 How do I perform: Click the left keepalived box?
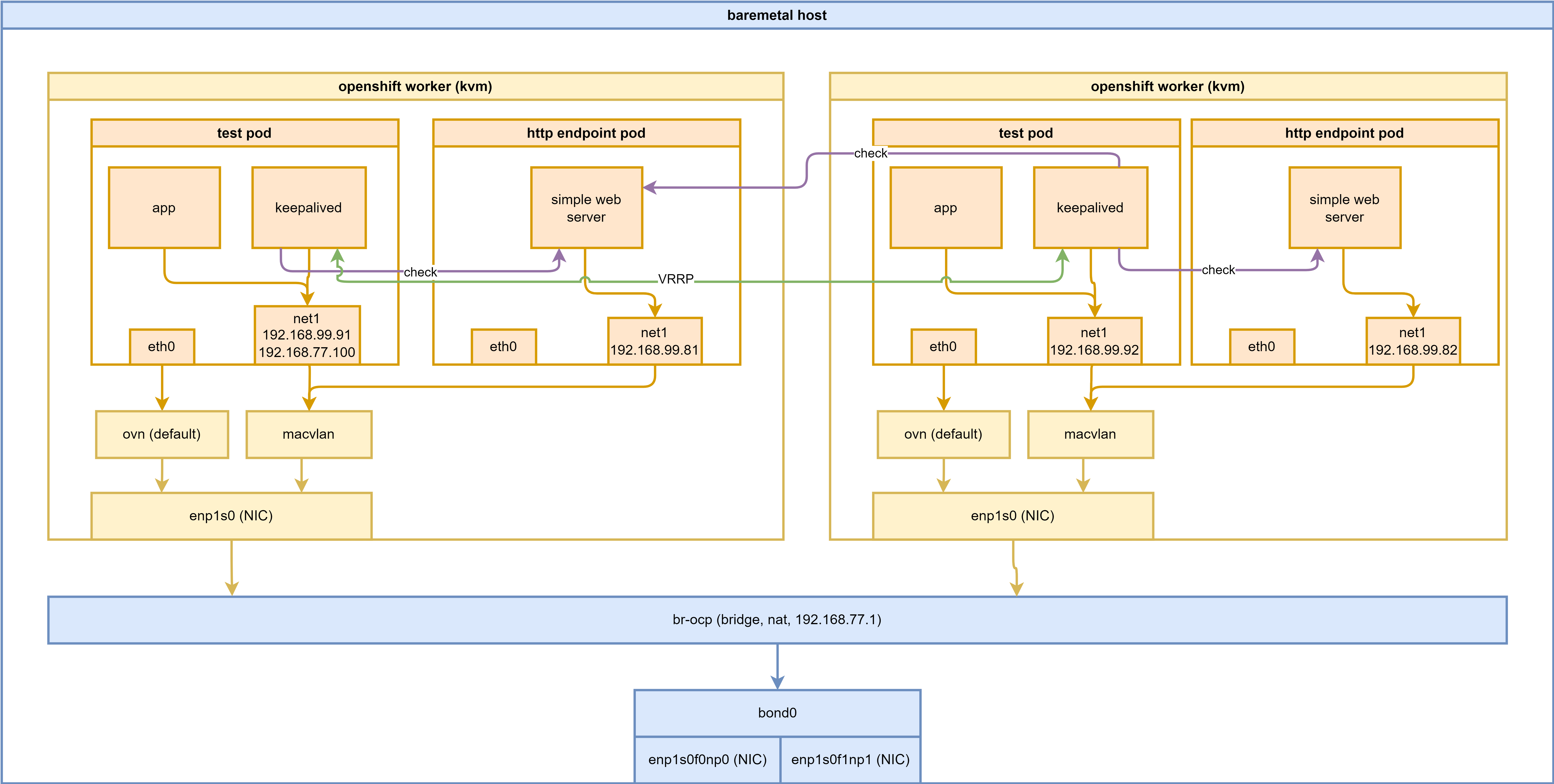(308, 207)
